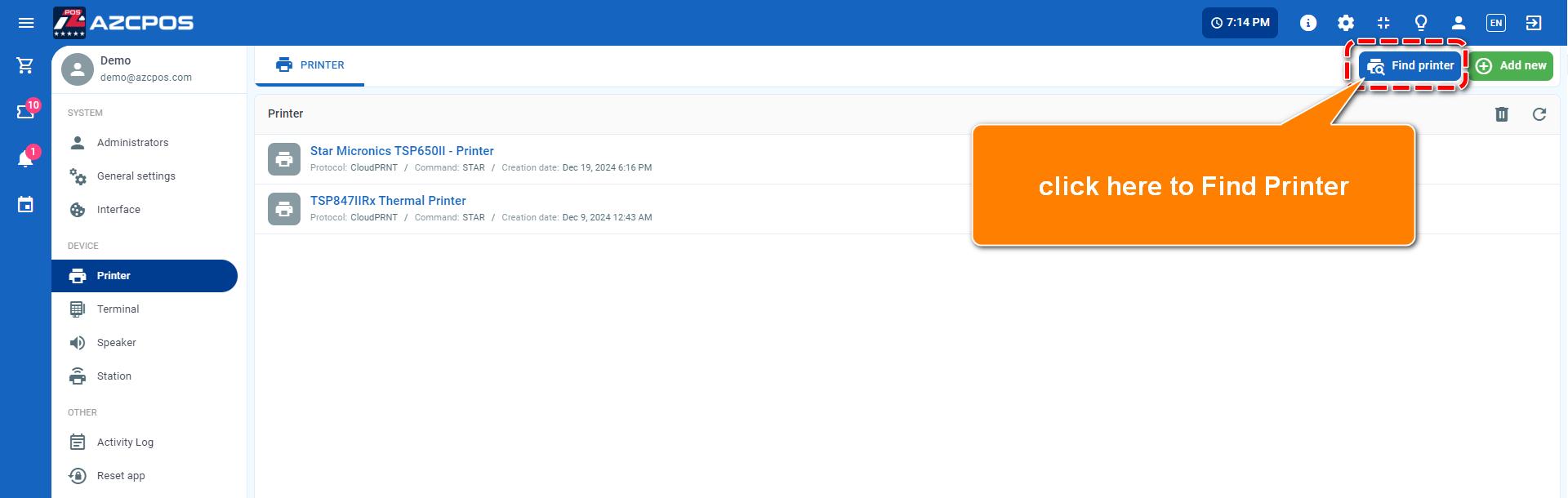Image resolution: width=1568 pixels, height=498 pixels.
Task: Click the delete trash icon in Printer panel
Action: [x=1502, y=114]
